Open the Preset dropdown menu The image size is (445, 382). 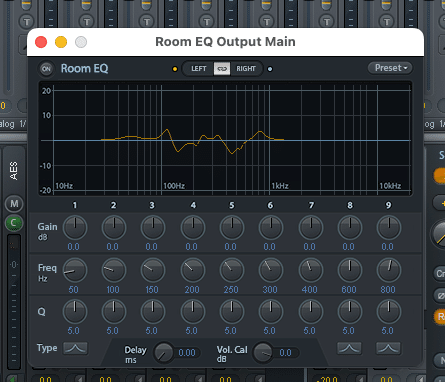coord(390,68)
